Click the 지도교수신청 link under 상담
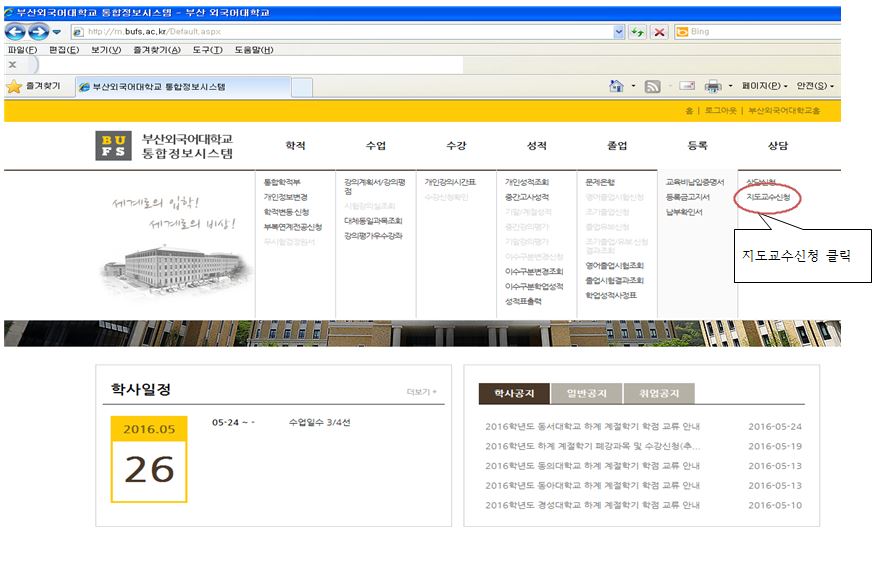The height and width of the screenshot is (578, 888). [767, 197]
